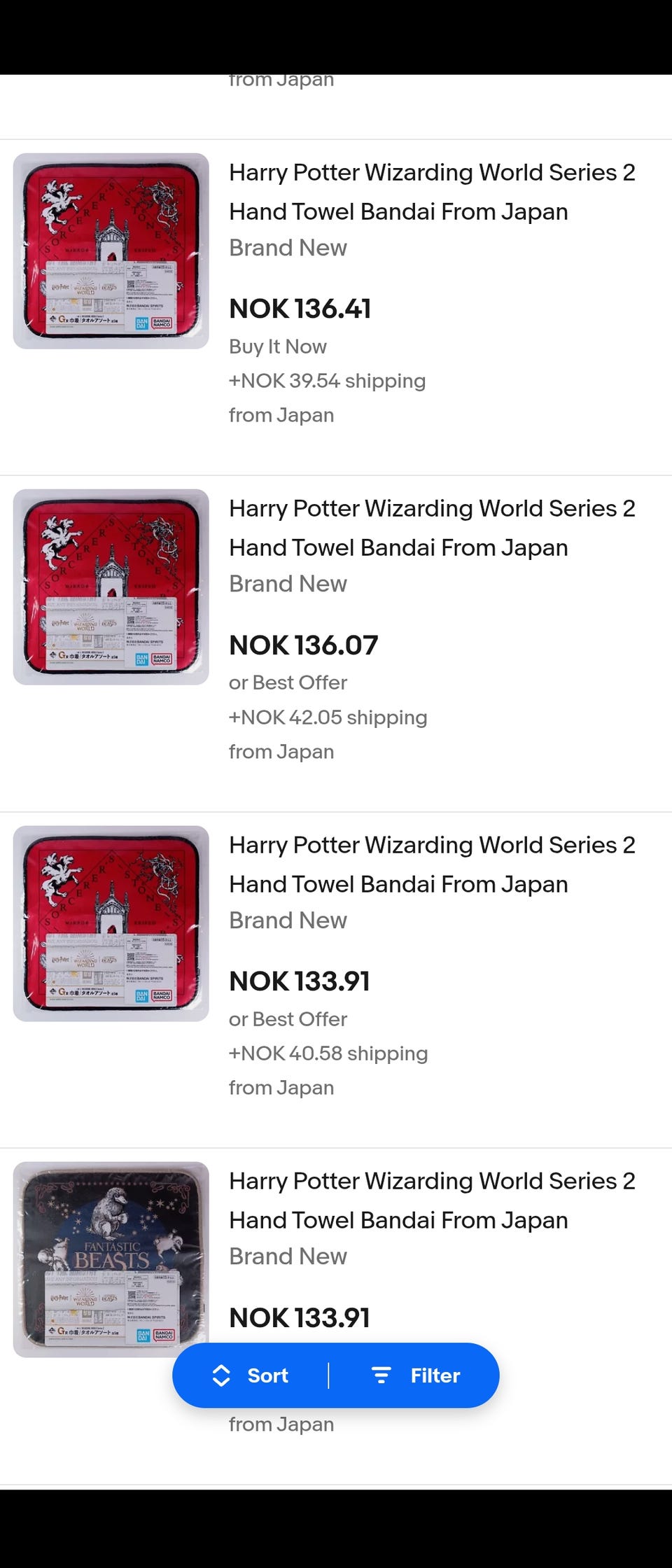Open the Sort options
672x1568 pixels.
point(267,1375)
